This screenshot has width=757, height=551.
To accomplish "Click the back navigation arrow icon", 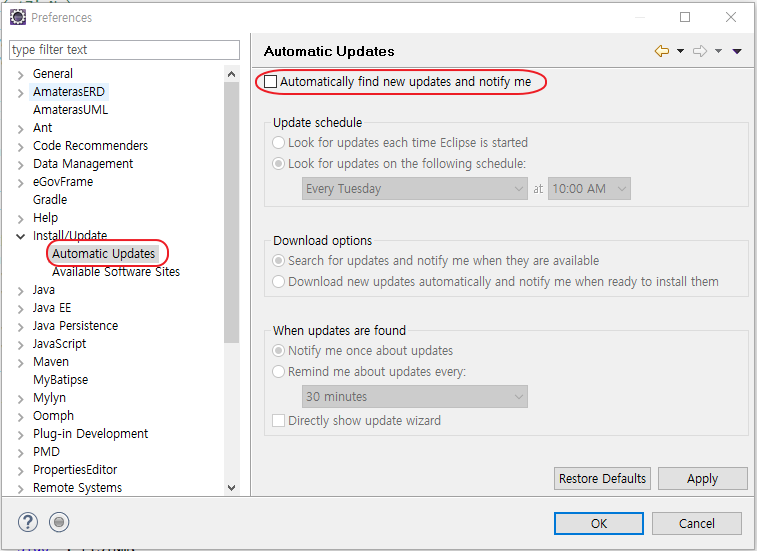I will point(661,51).
